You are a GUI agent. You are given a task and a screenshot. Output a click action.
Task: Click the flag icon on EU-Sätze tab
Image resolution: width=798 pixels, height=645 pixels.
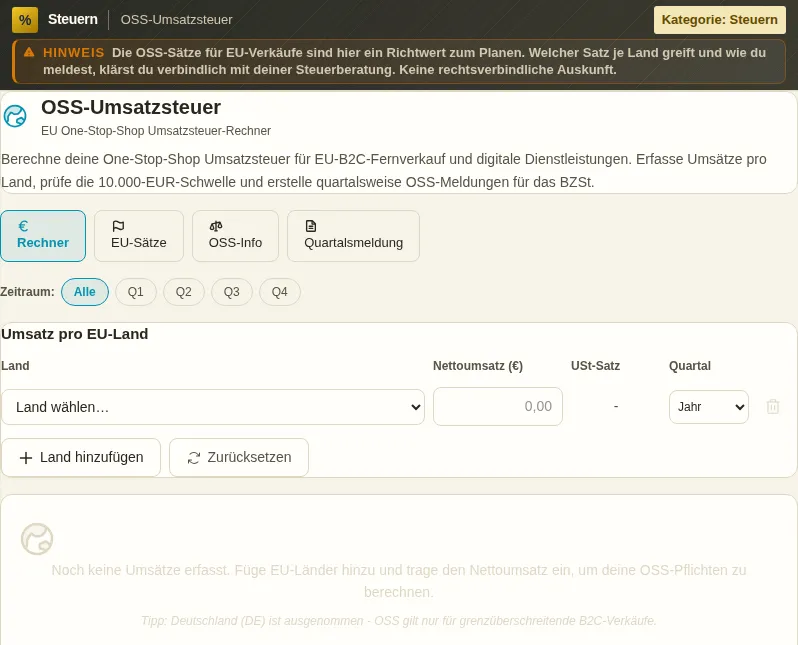coord(118,226)
